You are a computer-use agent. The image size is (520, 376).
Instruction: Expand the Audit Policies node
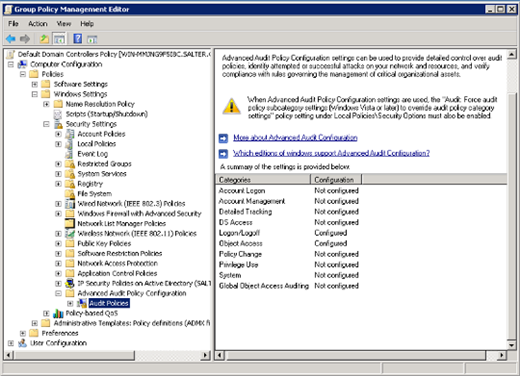[x=70, y=303]
